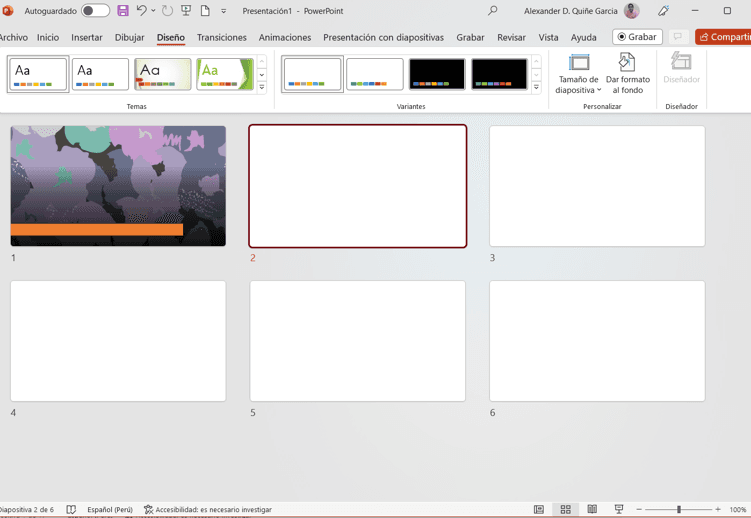Open the comments icon button
Screen dimensions: 751x518
678,37
